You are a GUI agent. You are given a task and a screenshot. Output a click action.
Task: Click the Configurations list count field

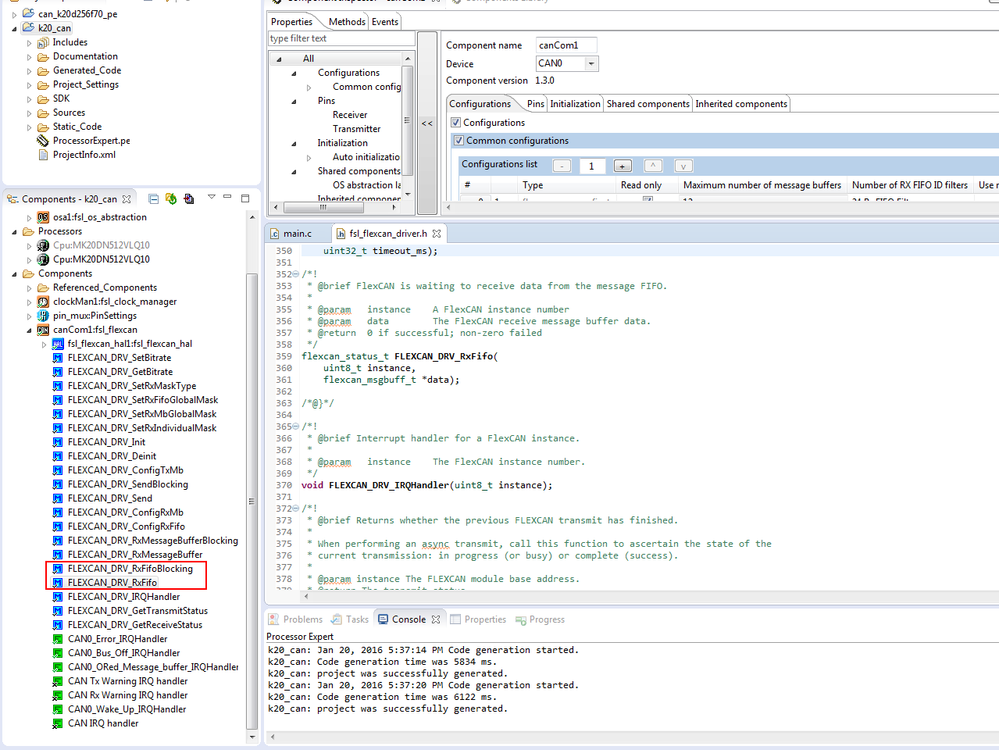click(x=592, y=166)
